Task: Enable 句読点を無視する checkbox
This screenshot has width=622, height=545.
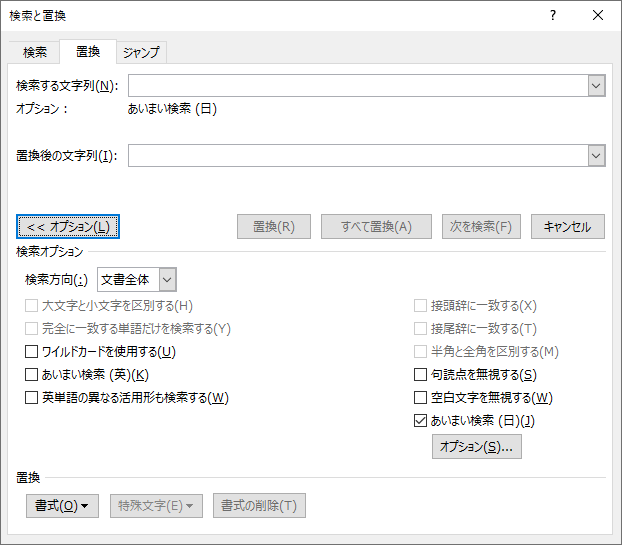Action: pyautogui.click(x=421, y=375)
